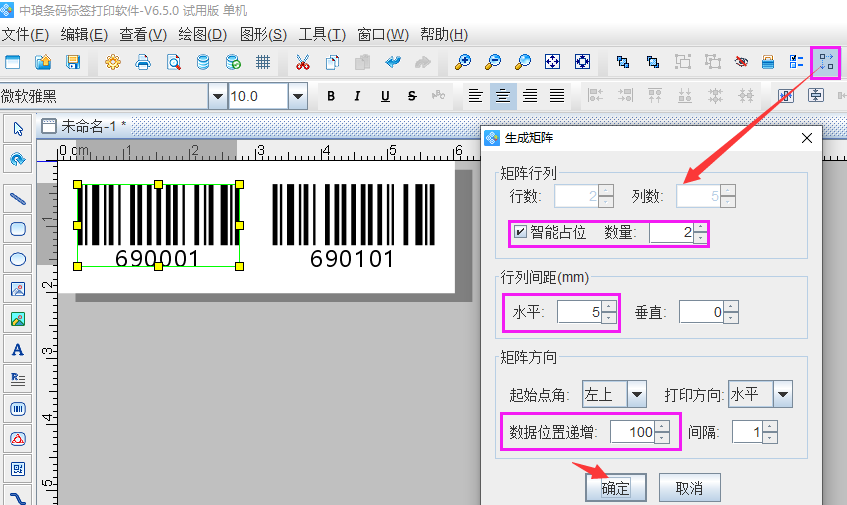This screenshot has height=505, width=847.
Task: Fit to window zoom icon
Action: (552, 62)
